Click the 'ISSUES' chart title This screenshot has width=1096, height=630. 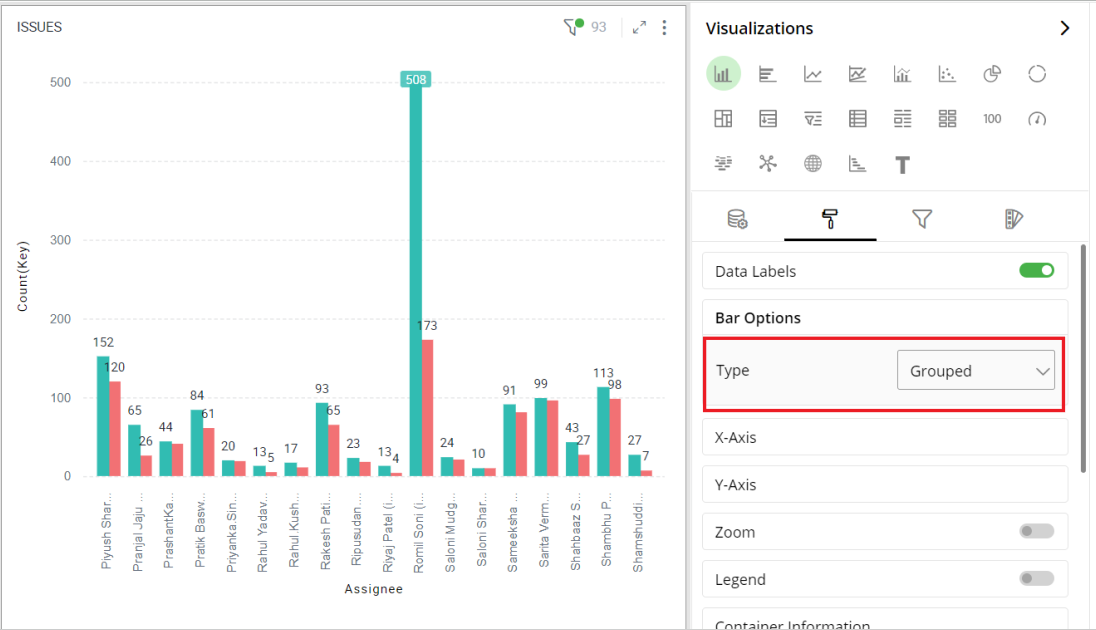pyautogui.click(x=39, y=27)
